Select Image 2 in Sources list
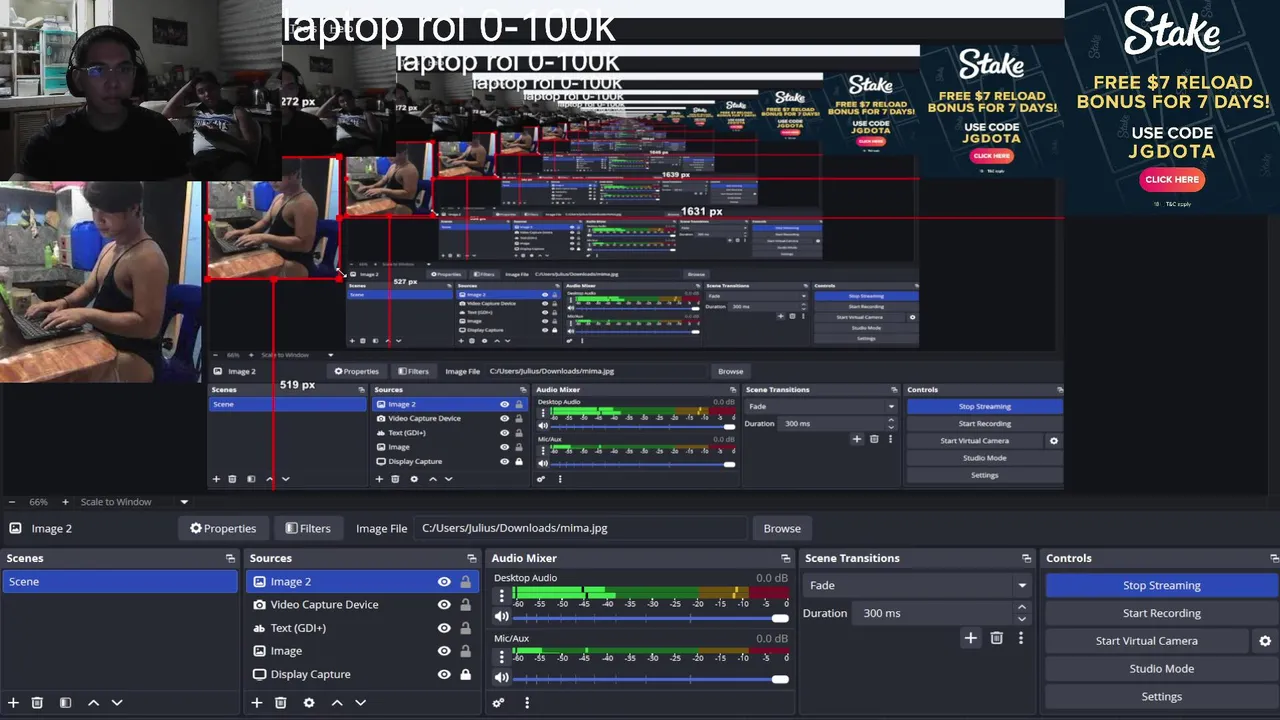1280x720 pixels. coord(363,582)
